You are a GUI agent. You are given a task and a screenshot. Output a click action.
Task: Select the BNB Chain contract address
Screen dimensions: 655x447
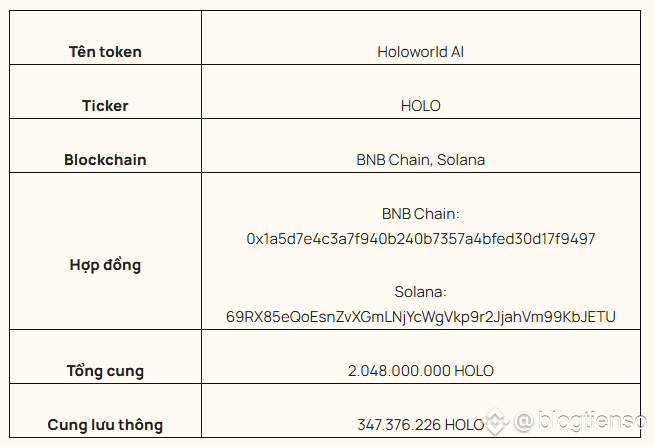coord(421,239)
